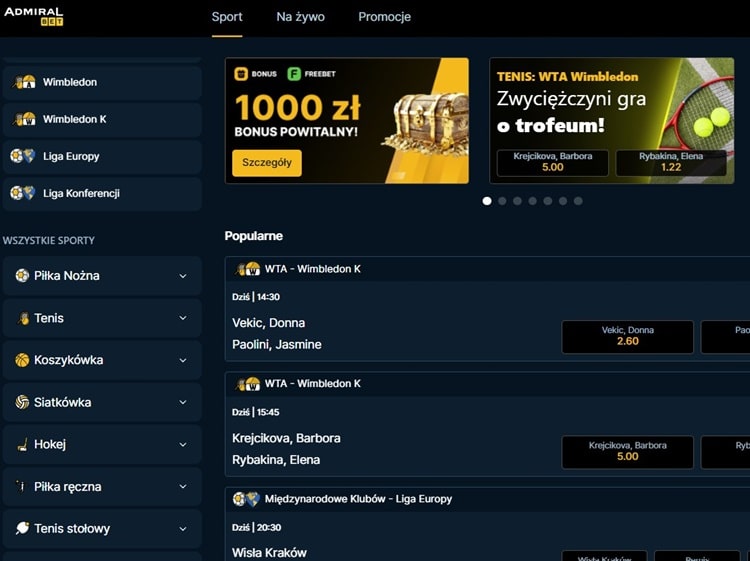Select the Piłka Nożna soccer ball icon
Screen dimensions: 750x561
click(x=22, y=275)
